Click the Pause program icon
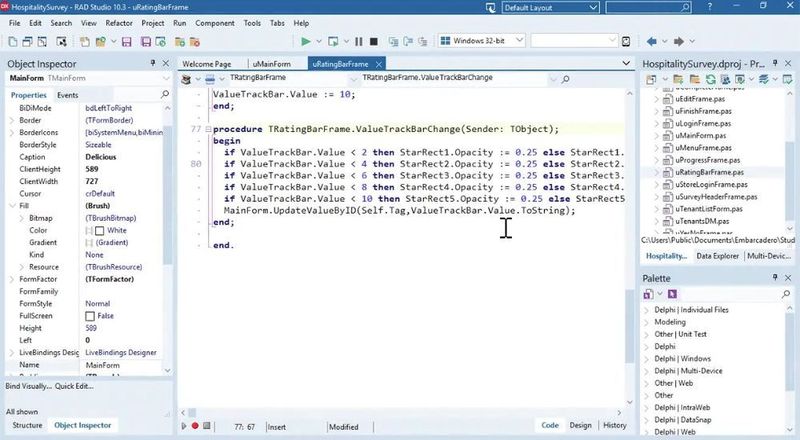This screenshot has height=440, width=800. [359, 41]
